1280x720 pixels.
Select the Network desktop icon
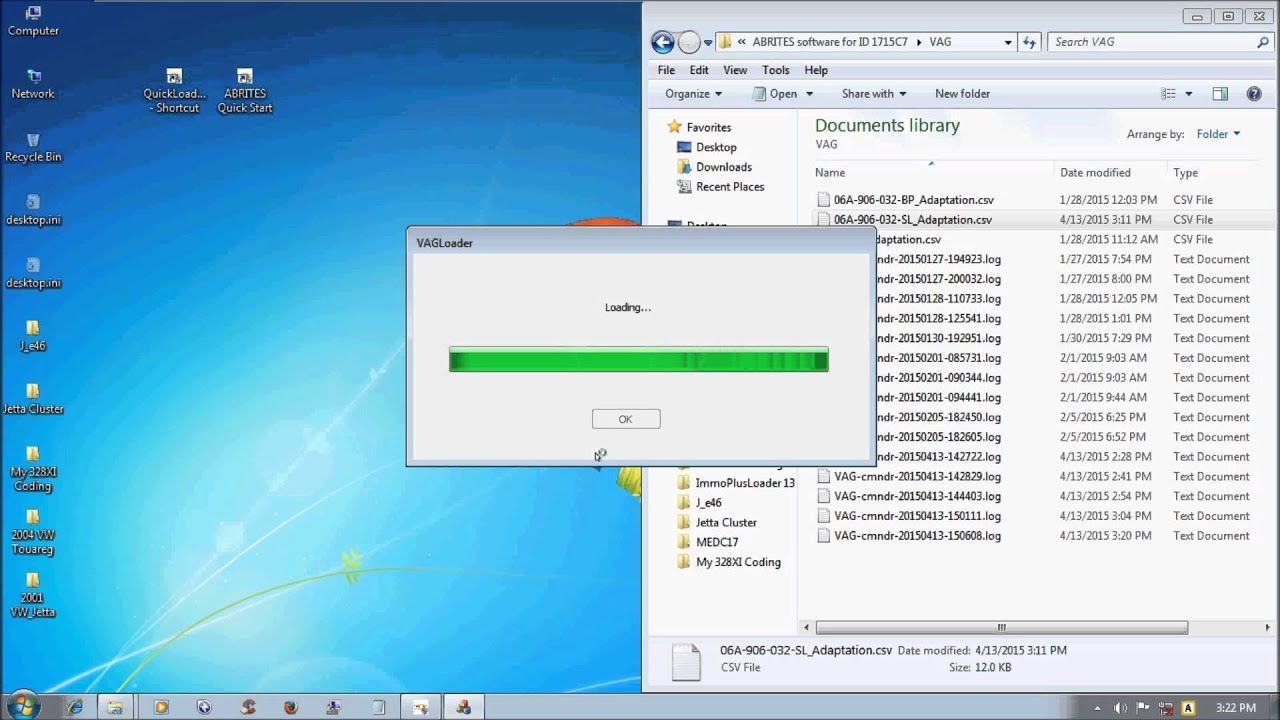pyautogui.click(x=33, y=84)
